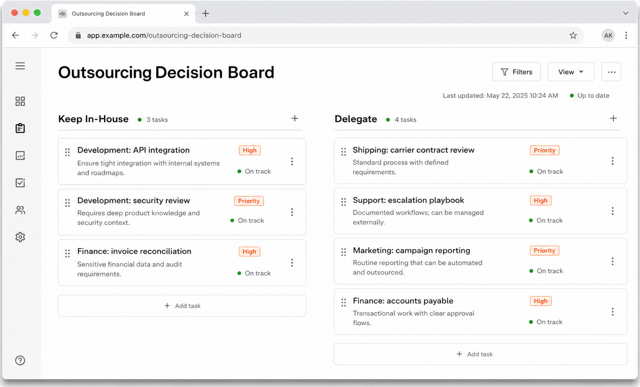Click High tag on escalation playbook card

[540, 200]
